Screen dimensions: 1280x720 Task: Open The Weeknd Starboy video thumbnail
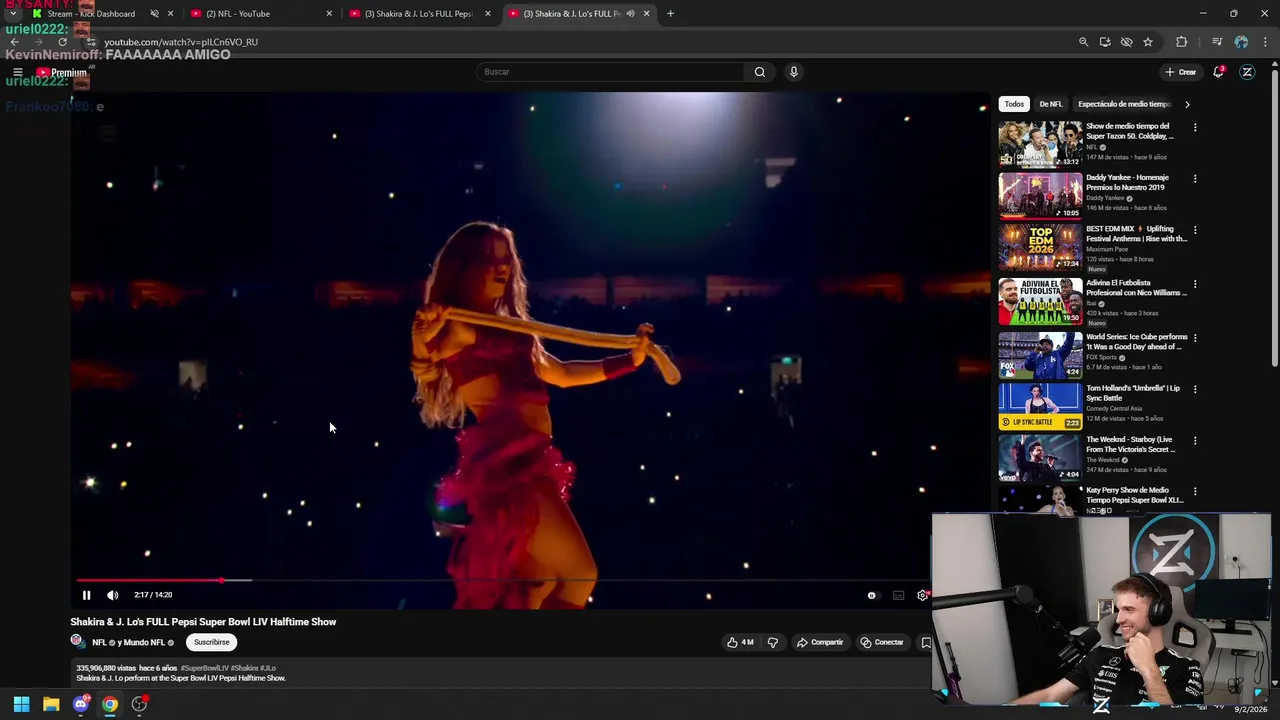pos(1040,457)
